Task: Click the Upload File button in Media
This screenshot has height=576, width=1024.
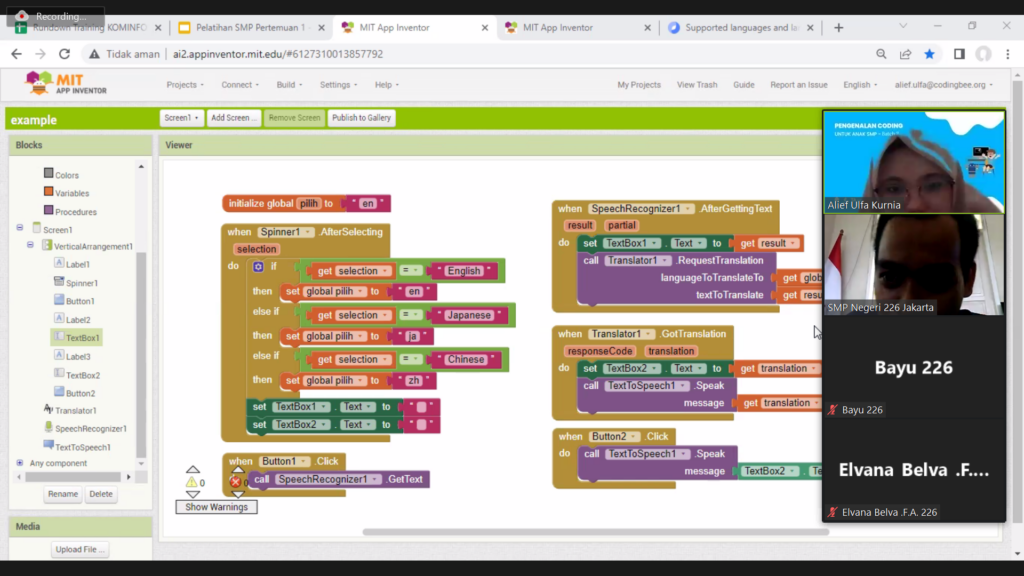Action: (x=78, y=548)
